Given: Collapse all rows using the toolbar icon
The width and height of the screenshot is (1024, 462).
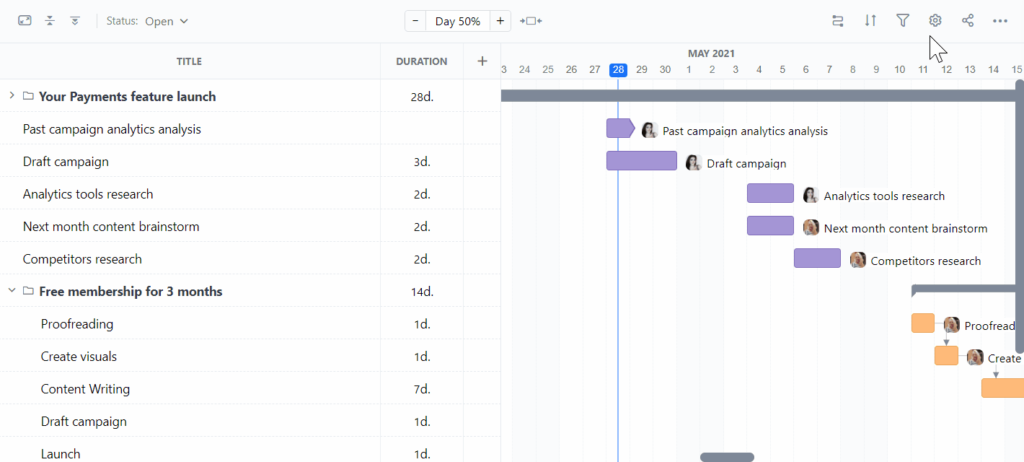Looking at the screenshot, I should (50, 20).
